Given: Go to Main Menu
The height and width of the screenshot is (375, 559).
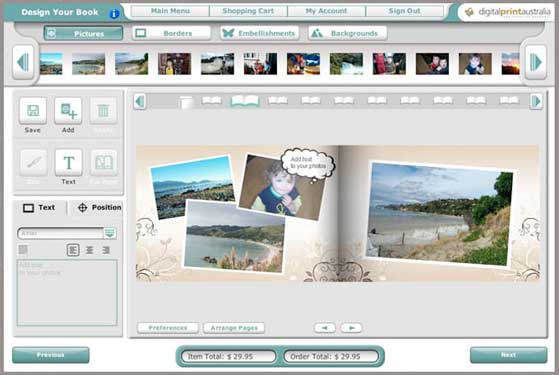Looking at the screenshot, I should pos(170,11).
